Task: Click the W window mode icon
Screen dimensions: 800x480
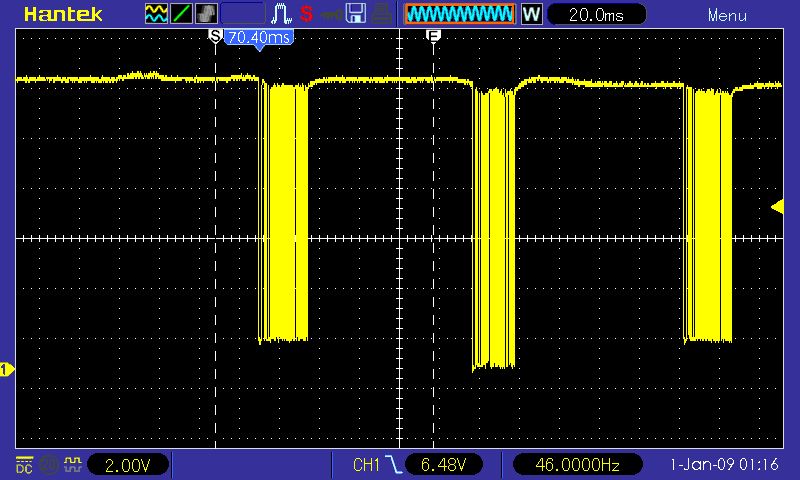Action: [531, 14]
